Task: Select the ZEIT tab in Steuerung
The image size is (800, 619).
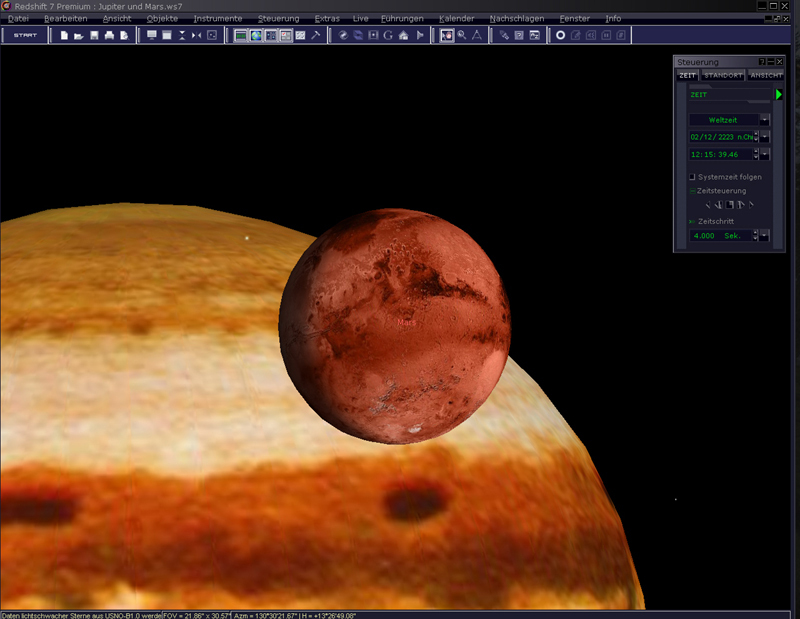Action: [x=687, y=75]
